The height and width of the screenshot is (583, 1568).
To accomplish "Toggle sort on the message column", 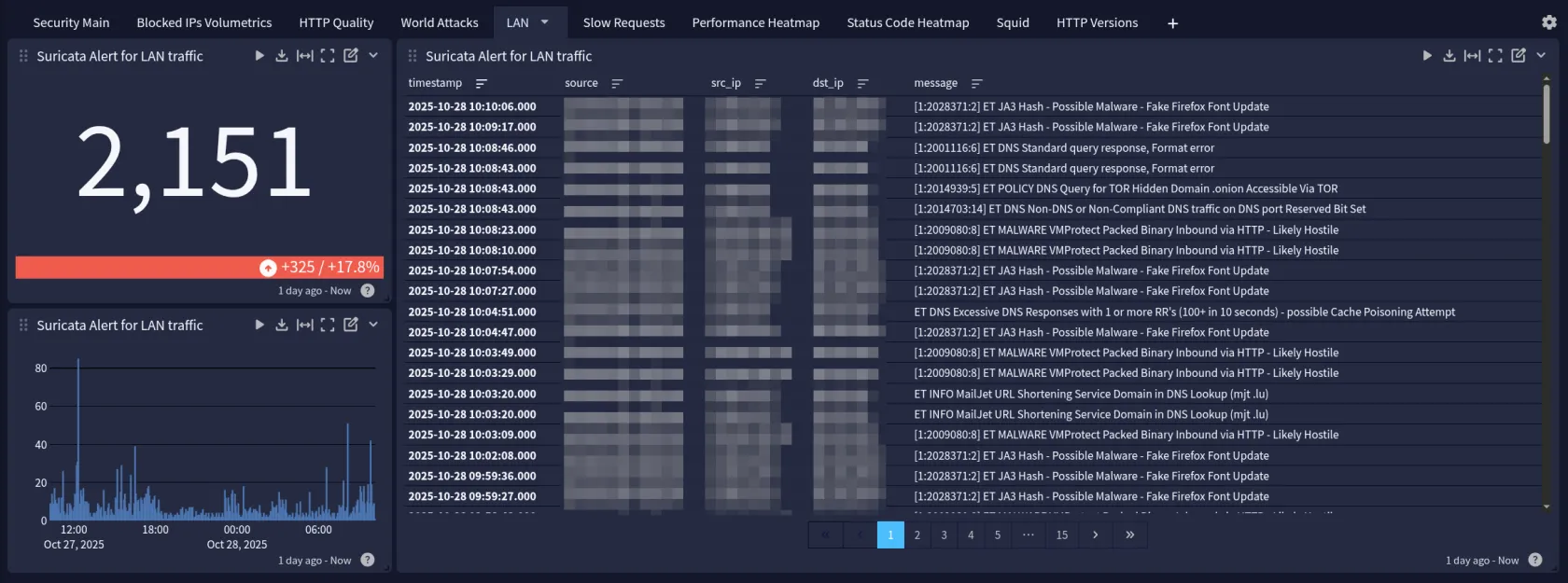I will point(977,84).
